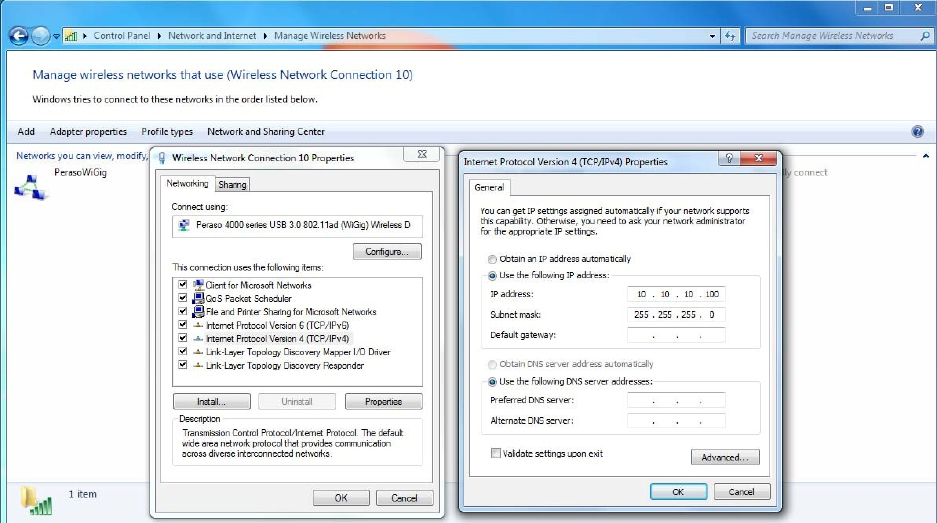Click the IPv4 Properties help question button

pos(729,158)
